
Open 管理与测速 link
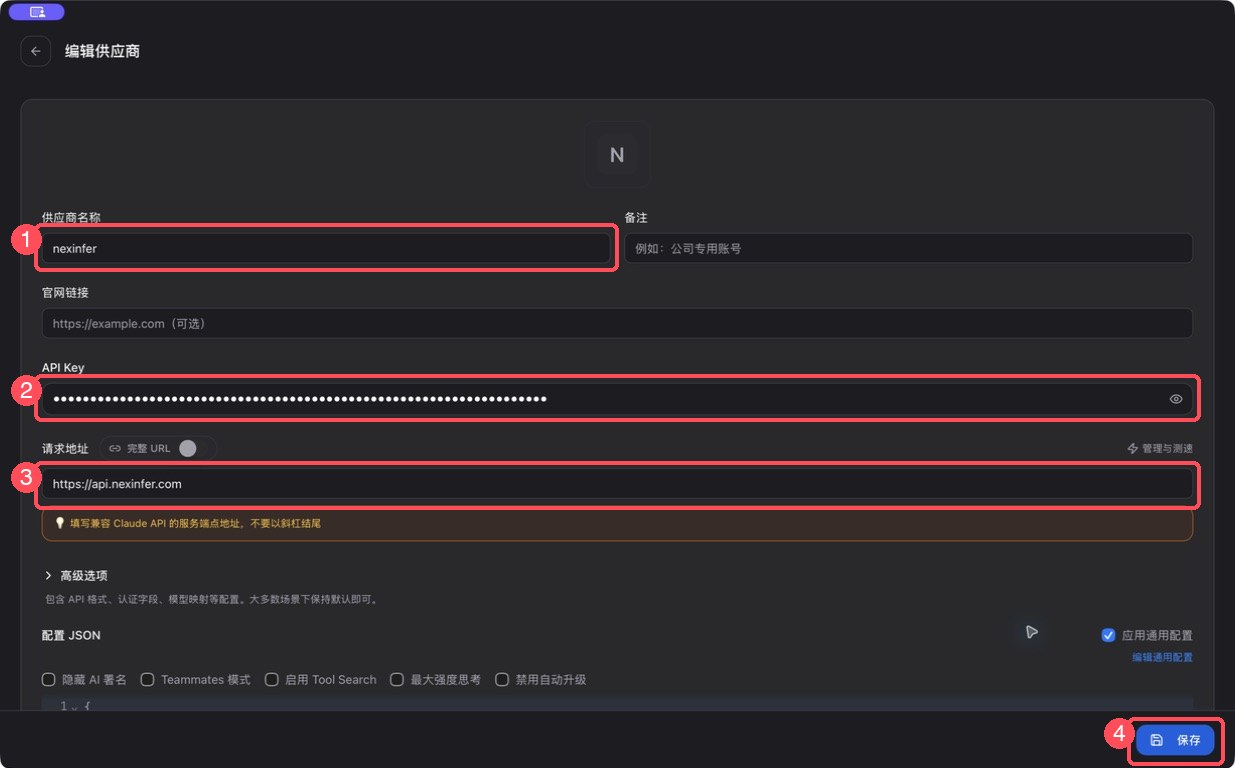(1159, 449)
